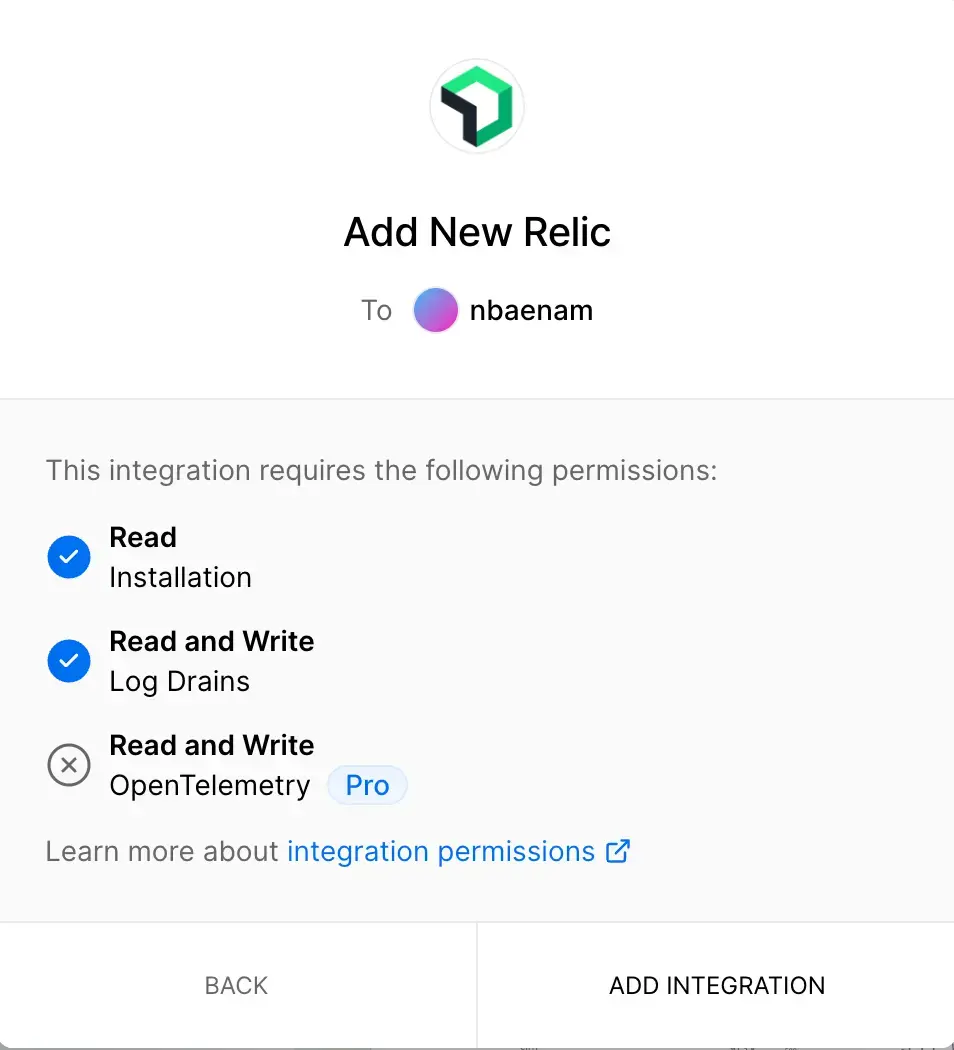Click the "Add New Relic" heading

pos(477,232)
